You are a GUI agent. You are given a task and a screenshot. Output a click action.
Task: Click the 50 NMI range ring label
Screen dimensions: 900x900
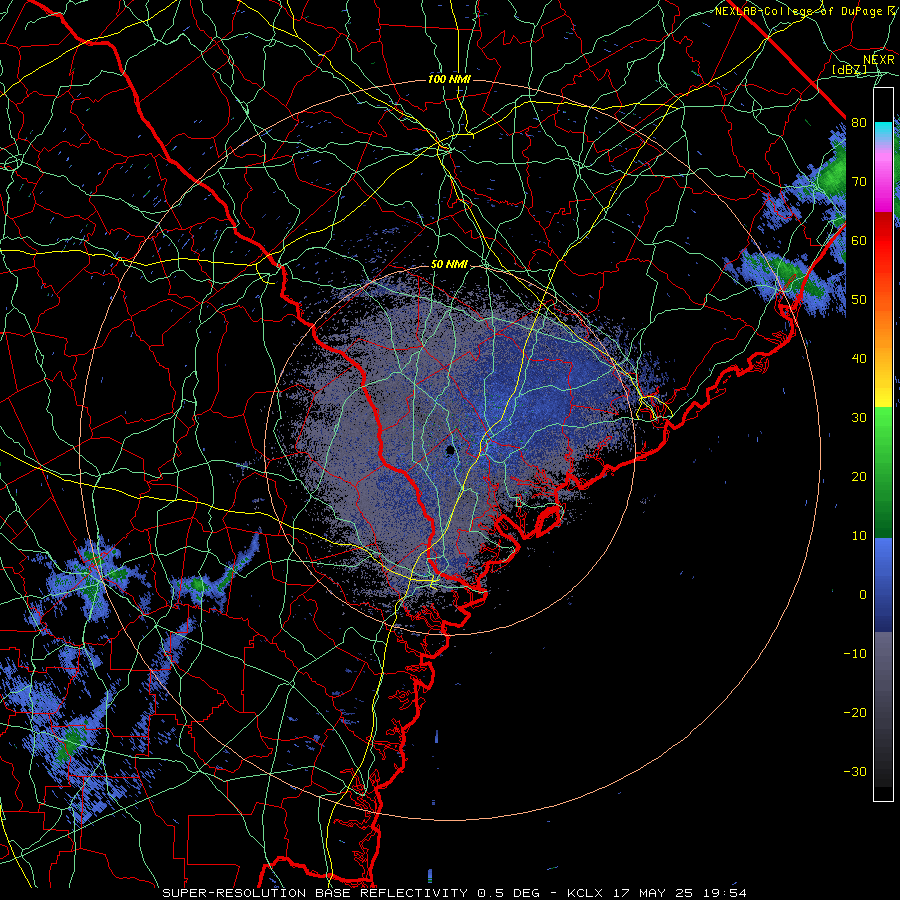449,265
